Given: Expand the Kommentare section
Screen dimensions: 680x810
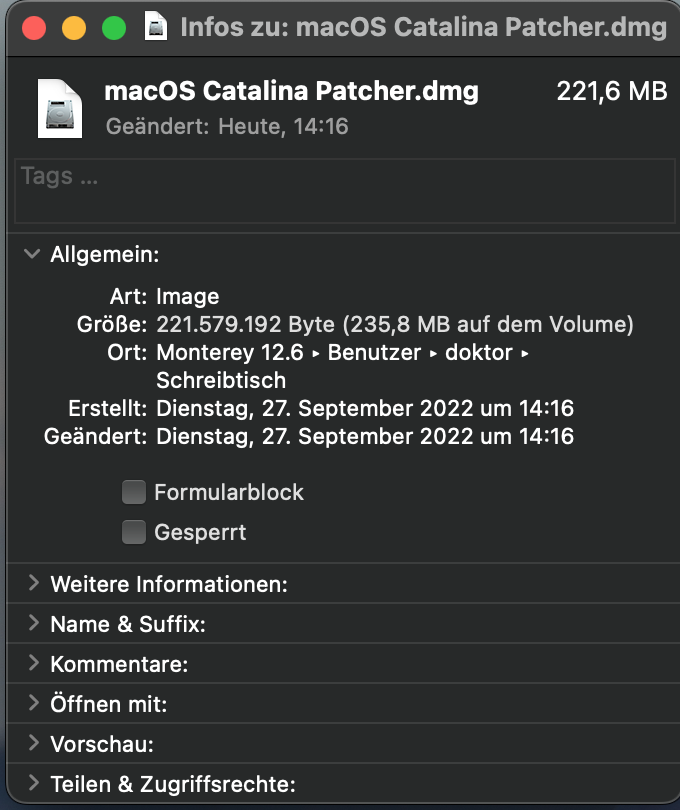Looking at the screenshot, I should tap(33, 663).
